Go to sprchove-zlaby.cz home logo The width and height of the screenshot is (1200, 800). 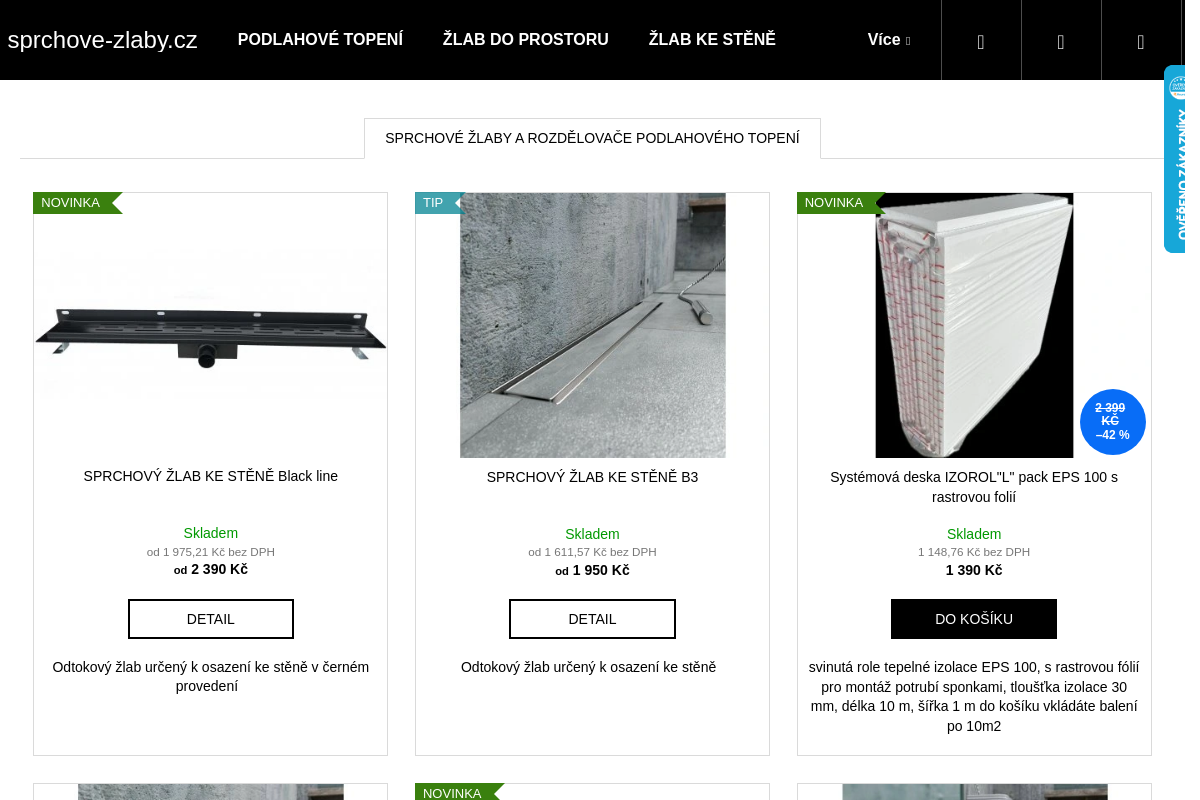102,40
